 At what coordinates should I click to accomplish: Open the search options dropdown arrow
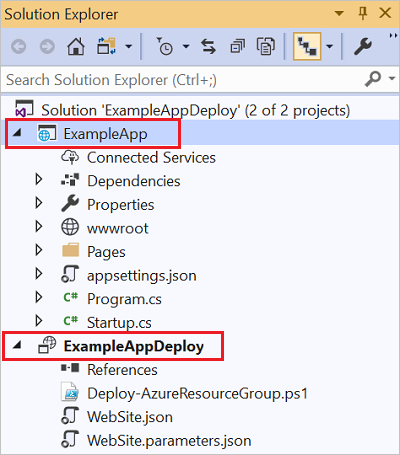(392, 79)
